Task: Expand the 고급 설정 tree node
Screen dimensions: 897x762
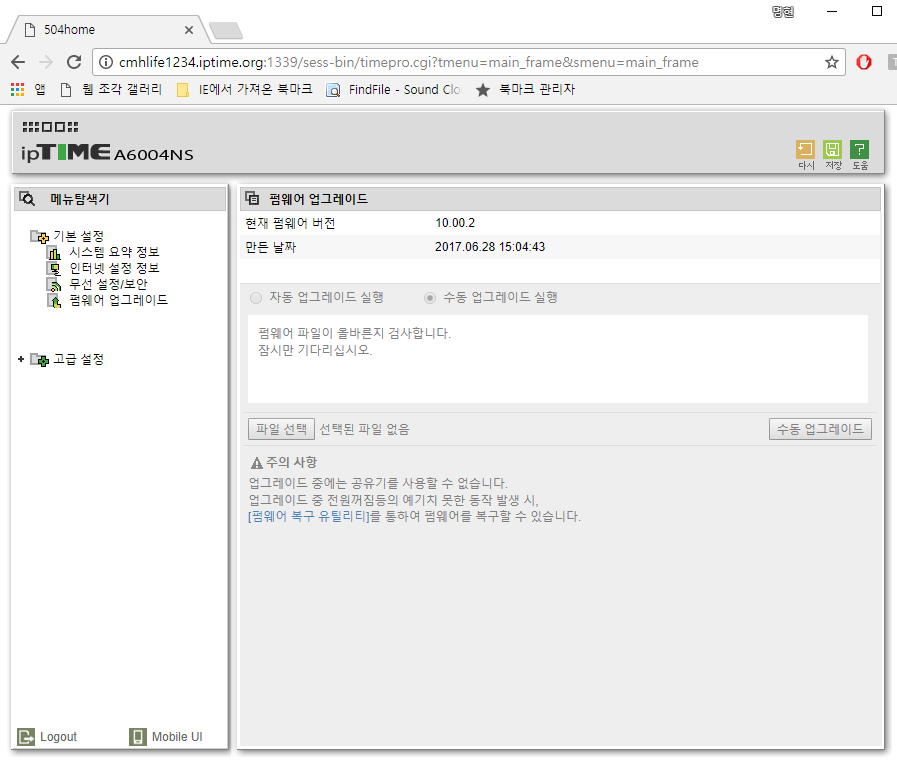Action: click(x=21, y=359)
